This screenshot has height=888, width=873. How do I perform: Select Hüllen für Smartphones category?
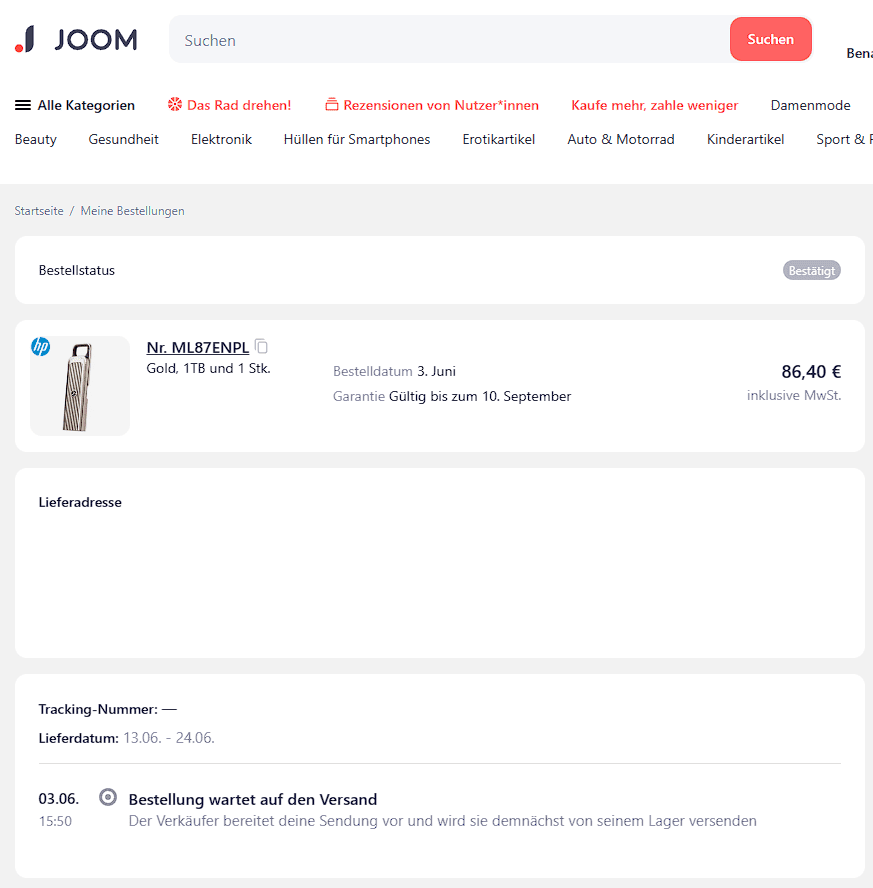(357, 139)
